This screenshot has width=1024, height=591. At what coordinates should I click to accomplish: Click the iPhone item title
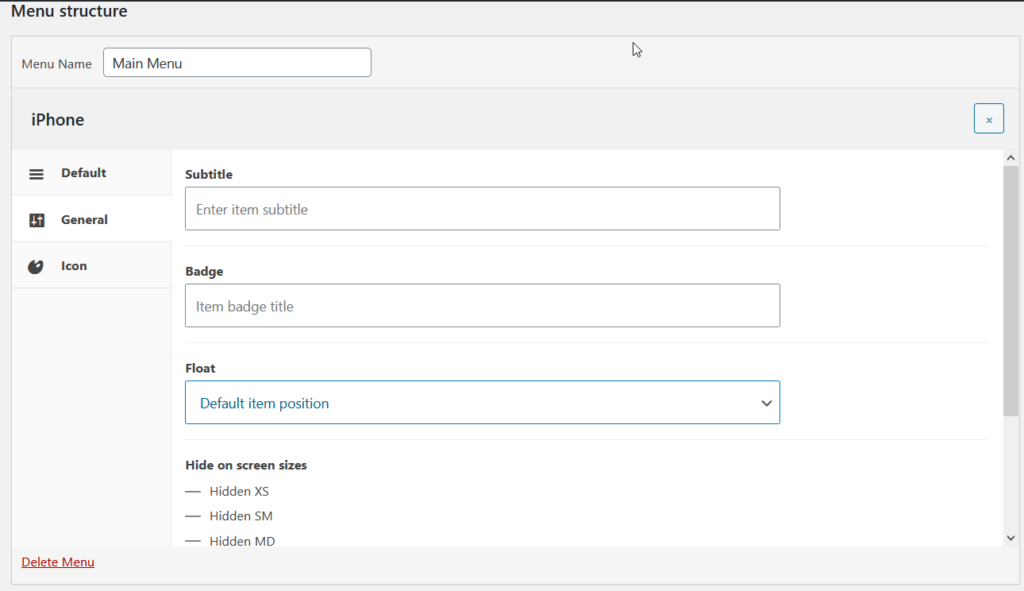[57, 120]
